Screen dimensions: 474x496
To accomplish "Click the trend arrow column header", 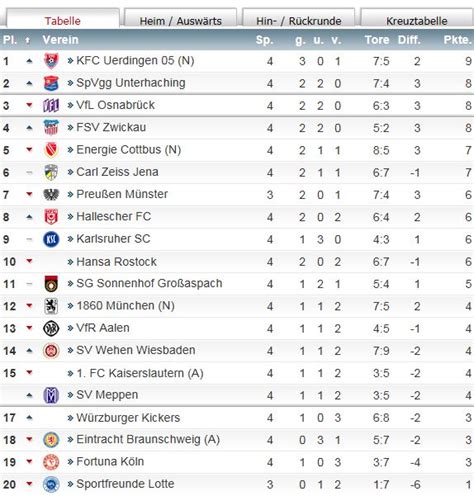I will 28,40.
